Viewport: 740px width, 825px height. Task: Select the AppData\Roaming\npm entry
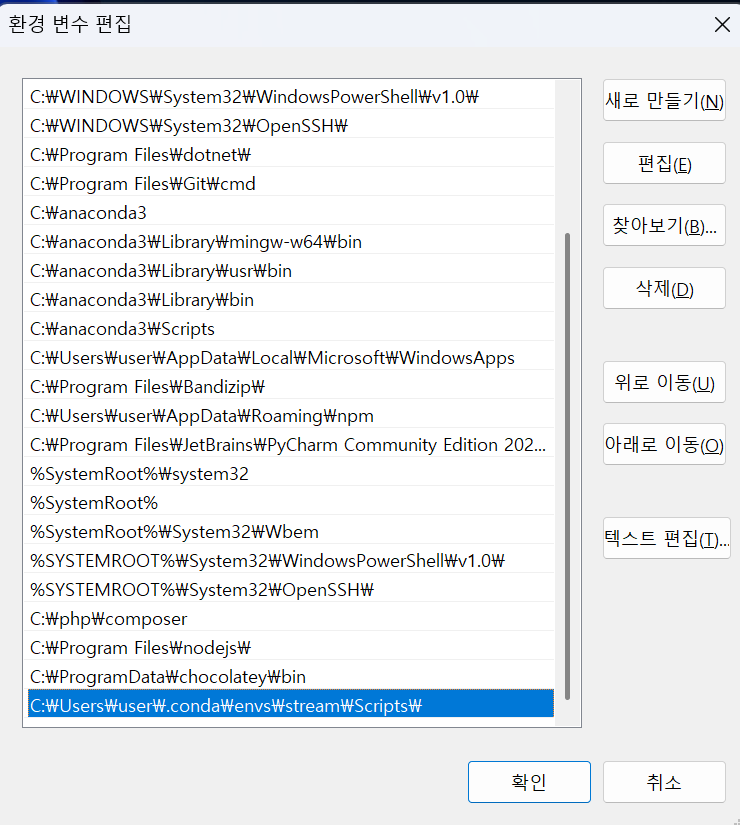click(291, 416)
